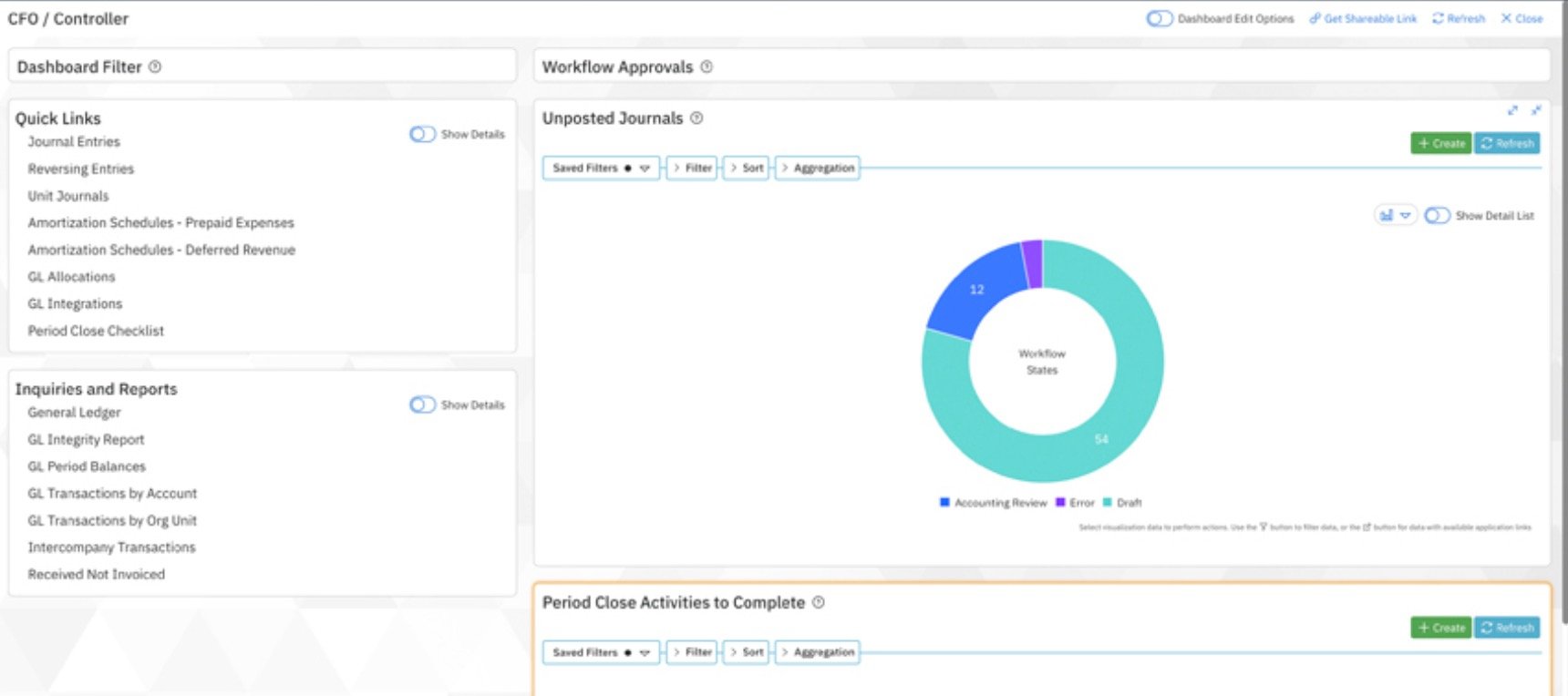The width and height of the screenshot is (1568, 696).
Task: Open the Period Close Checklist link
Action: 96,331
